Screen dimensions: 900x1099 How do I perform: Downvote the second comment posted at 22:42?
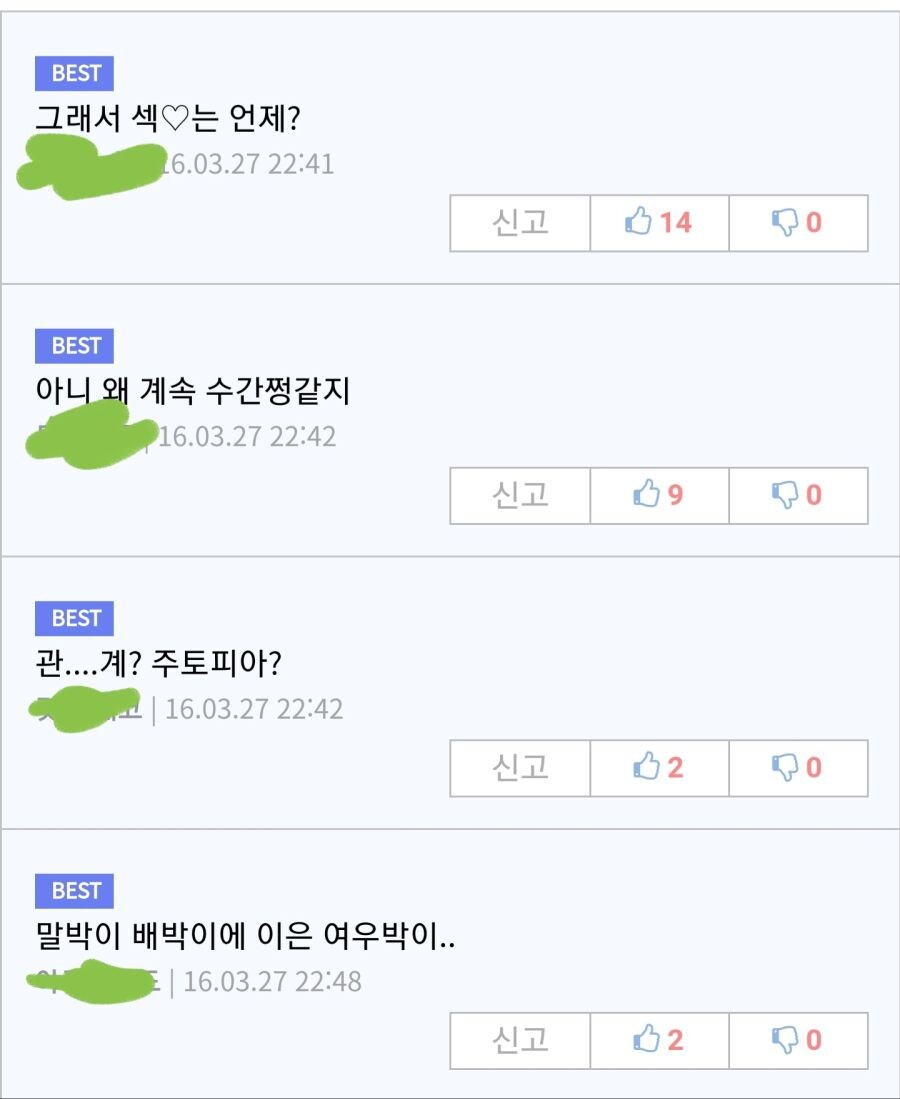click(x=798, y=496)
